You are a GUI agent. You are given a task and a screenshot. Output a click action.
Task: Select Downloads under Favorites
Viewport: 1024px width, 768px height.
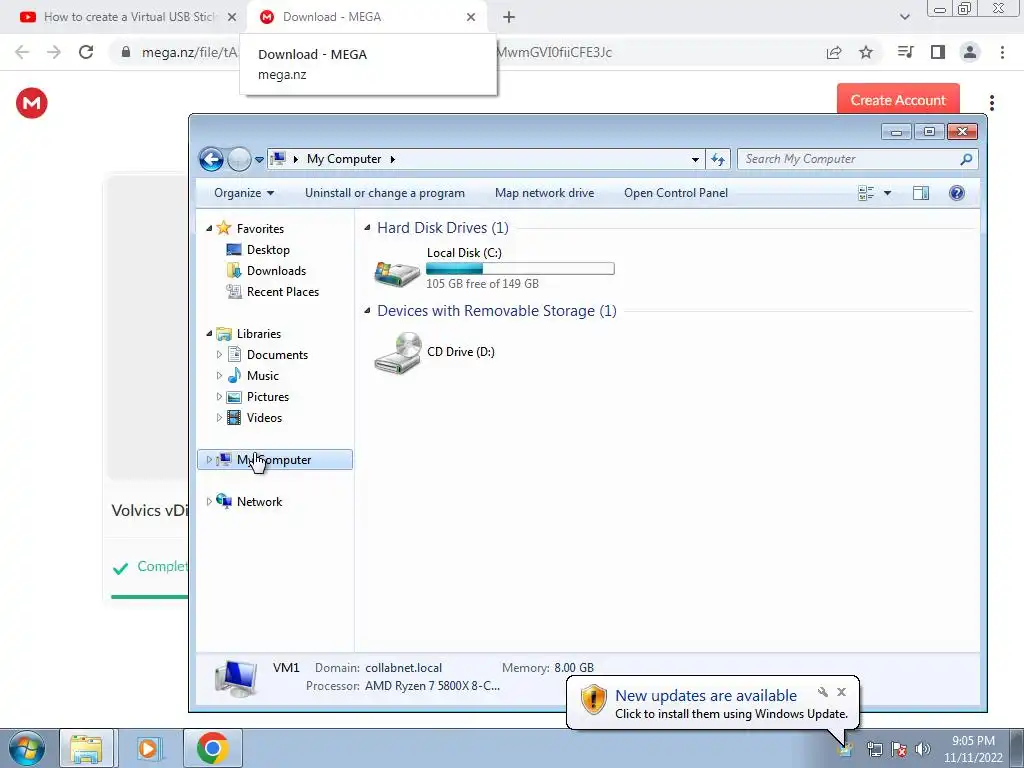[x=276, y=270]
